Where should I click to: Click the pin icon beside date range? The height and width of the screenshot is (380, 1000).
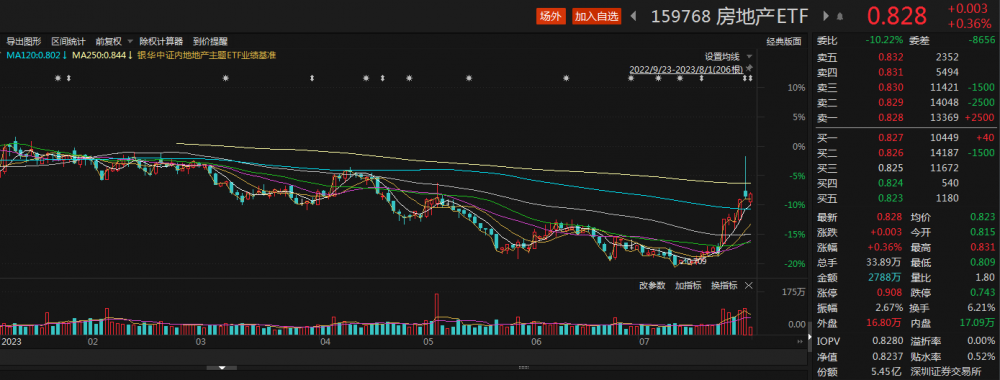749,68
